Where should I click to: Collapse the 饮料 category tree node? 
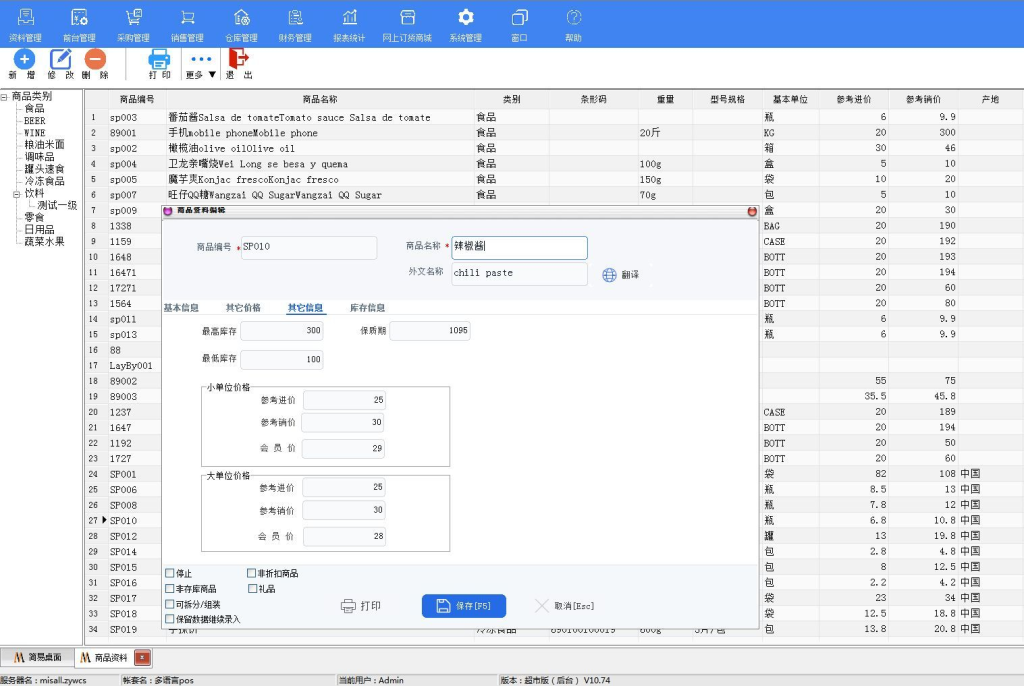point(17,193)
